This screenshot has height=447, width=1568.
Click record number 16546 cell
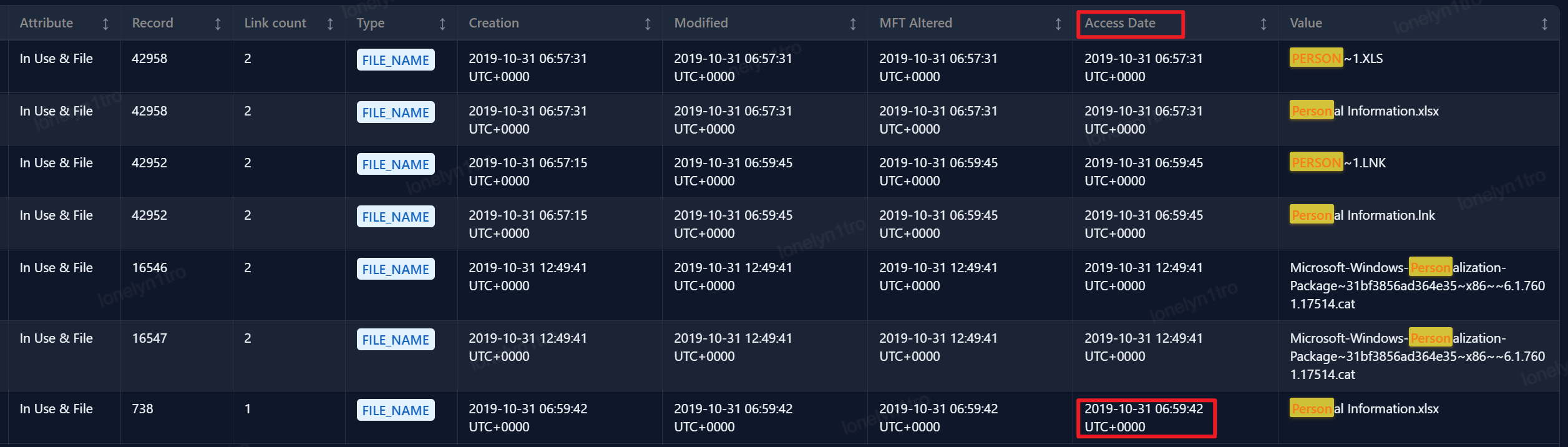click(150, 268)
